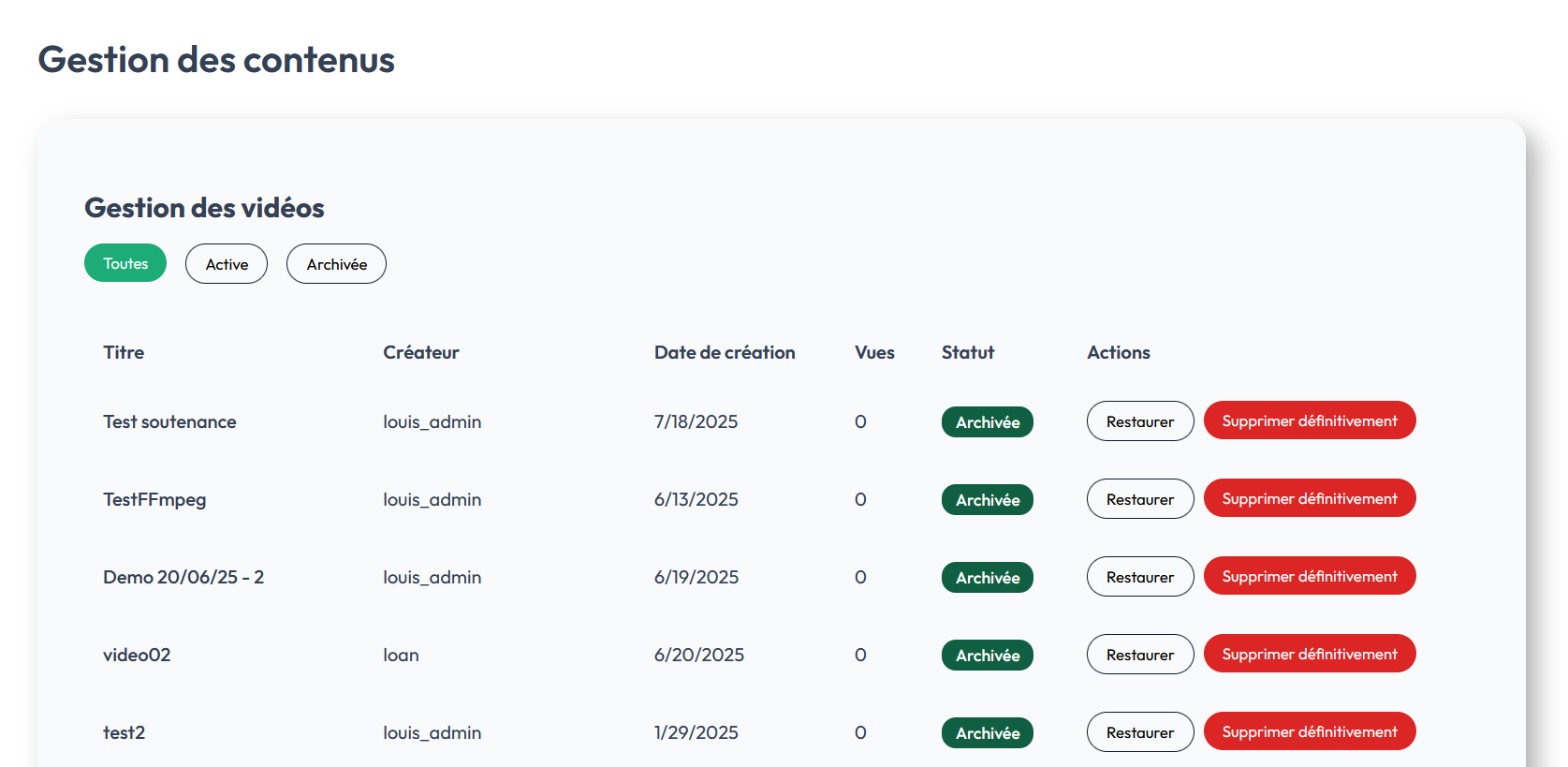Click louis_admin in Test soutenance row

(432, 421)
